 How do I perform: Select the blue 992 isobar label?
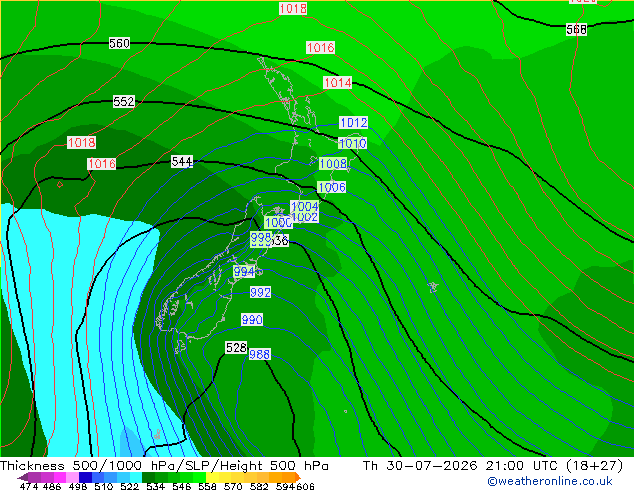click(x=260, y=292)
